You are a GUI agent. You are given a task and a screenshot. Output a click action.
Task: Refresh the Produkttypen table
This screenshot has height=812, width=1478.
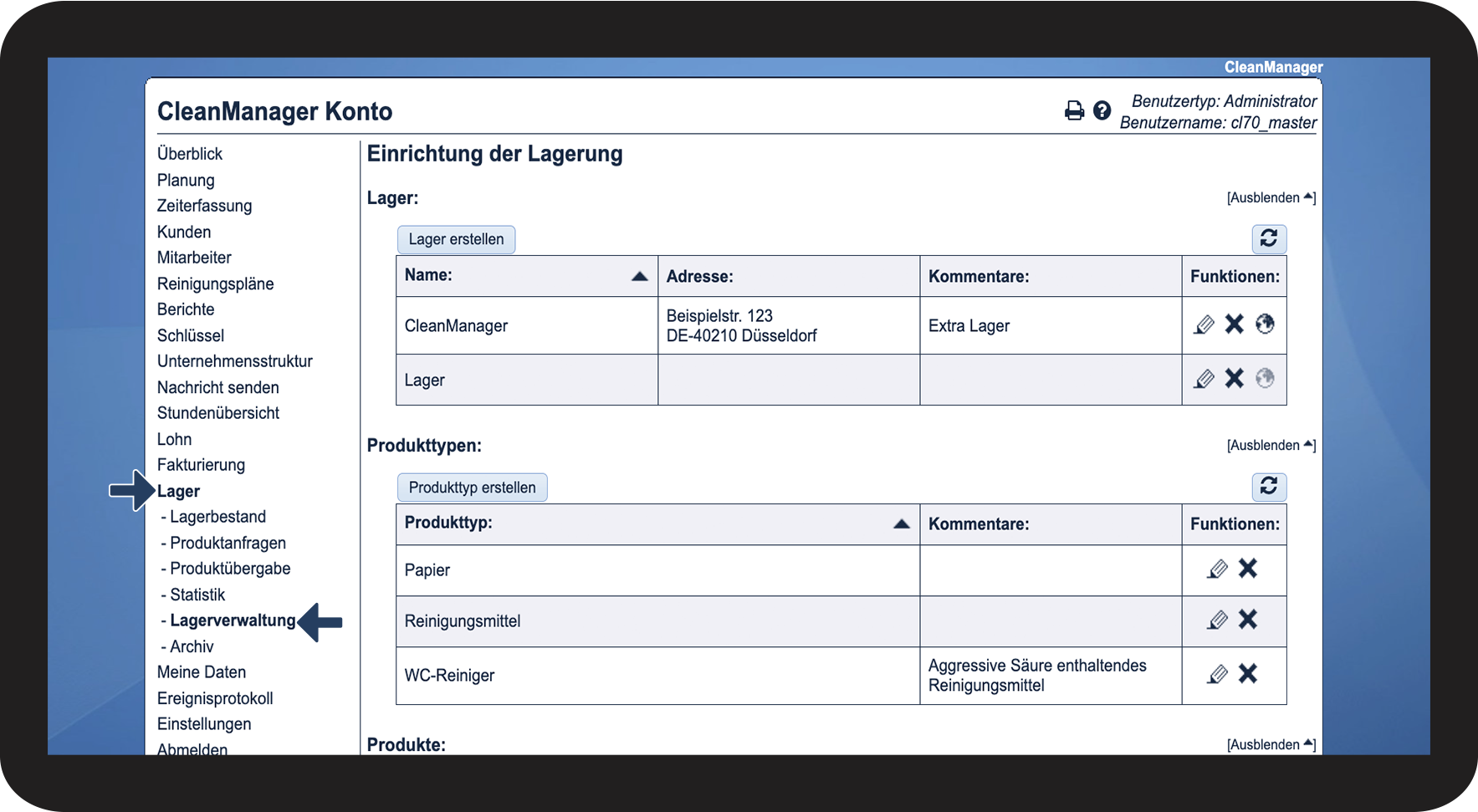click(1269, 487)
